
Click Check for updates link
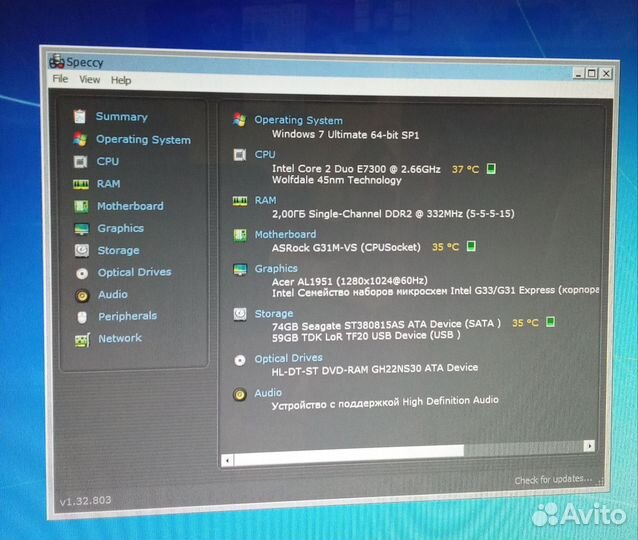(553, 479)
